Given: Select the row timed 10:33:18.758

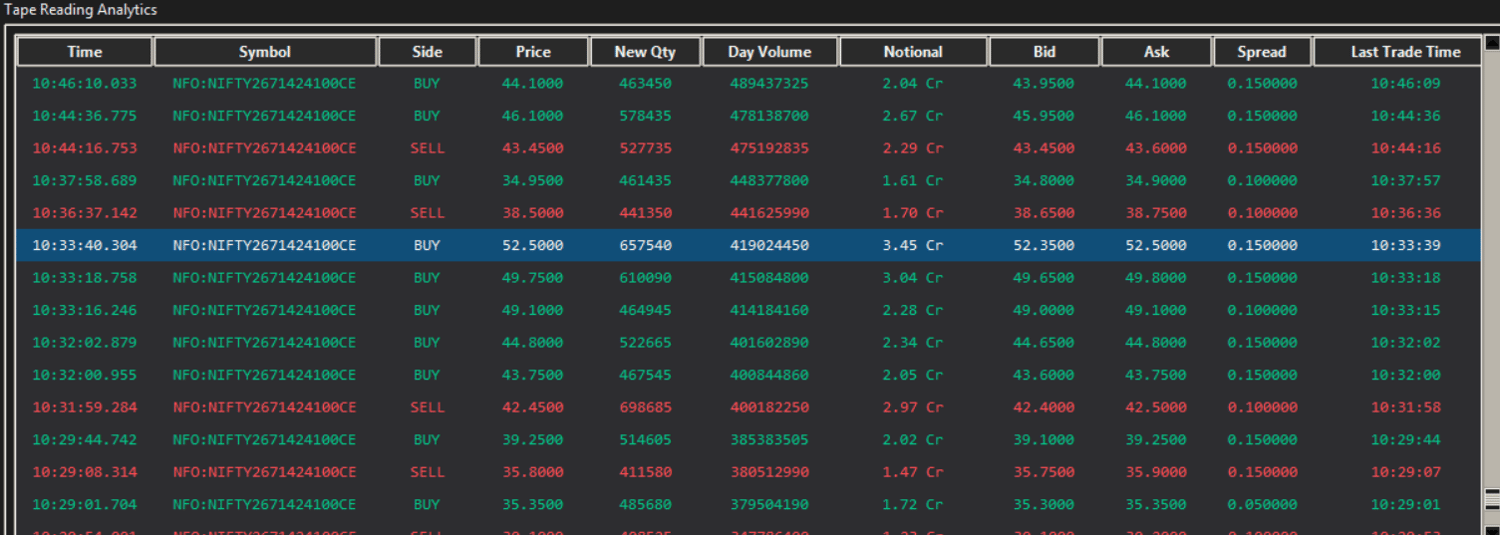Looking at the screenshot, I should tap(748, 278).
